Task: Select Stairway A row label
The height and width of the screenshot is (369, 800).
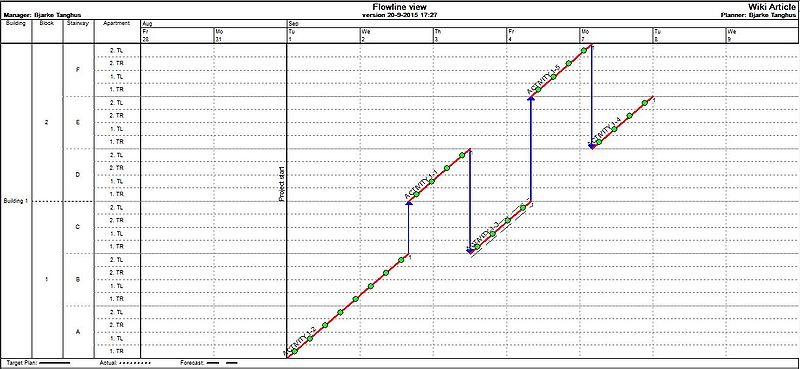Action: coord(78,332)
